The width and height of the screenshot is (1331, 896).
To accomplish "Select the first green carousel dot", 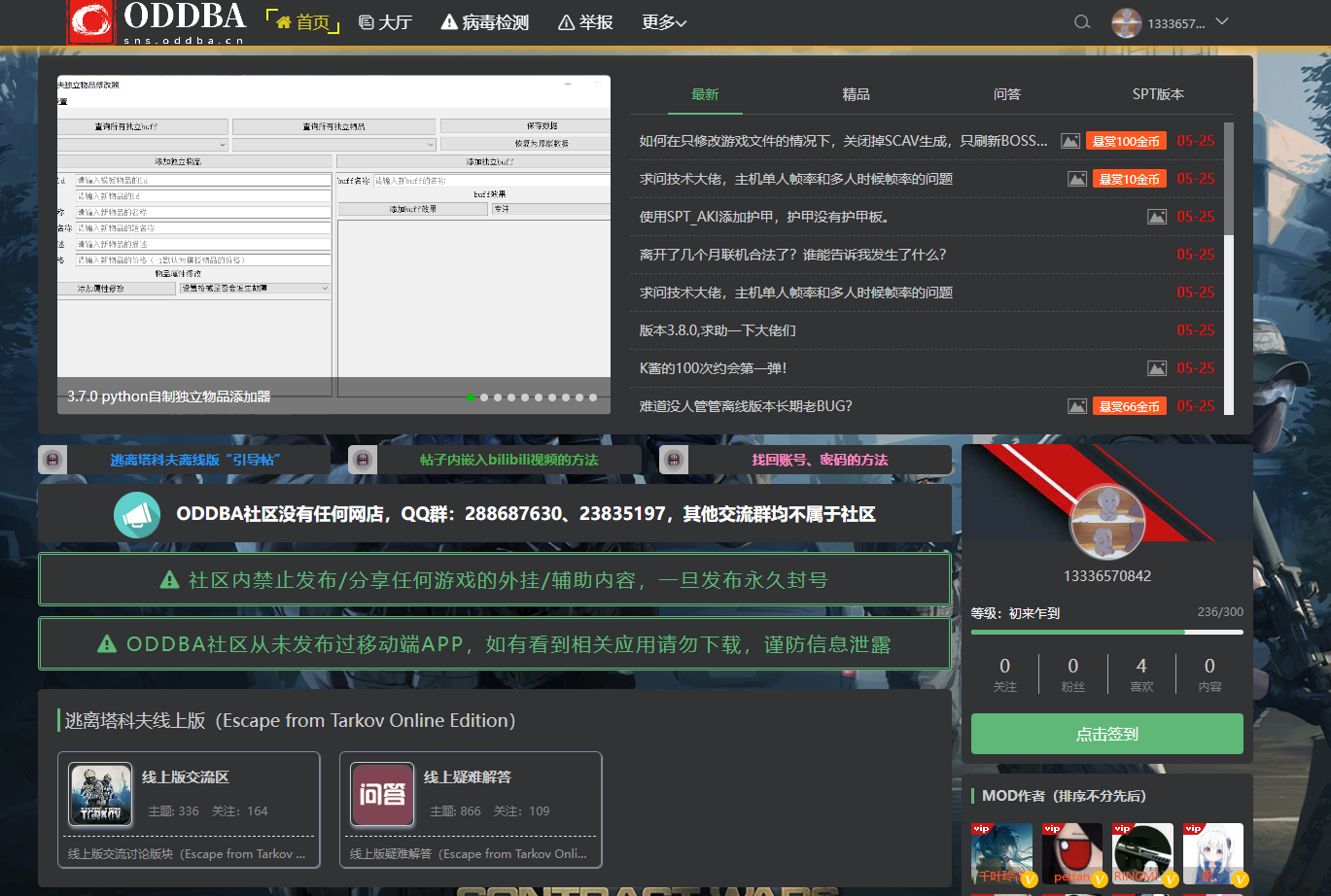I will click(x=471, y=396).
